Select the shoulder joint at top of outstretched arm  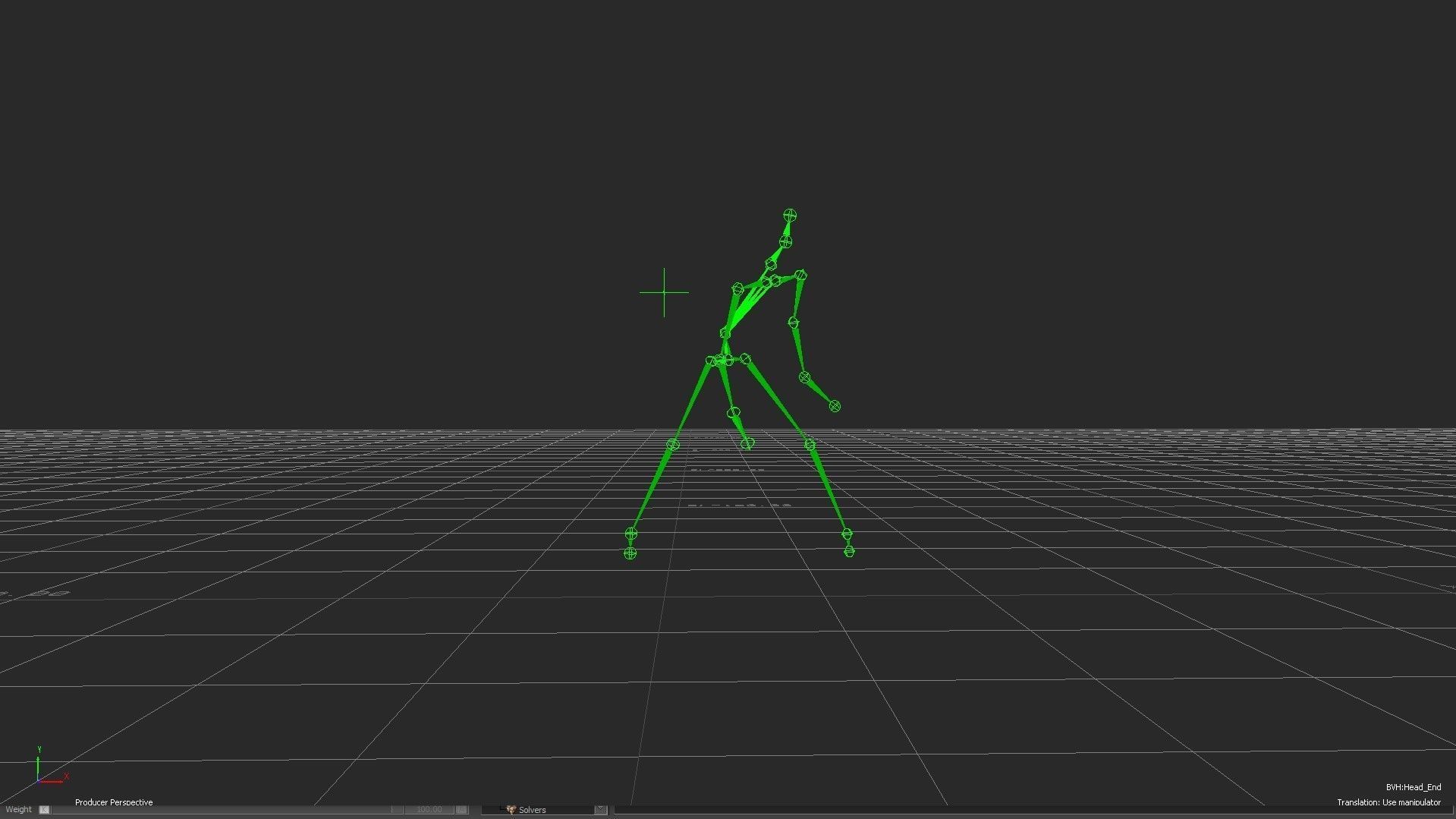coord(800,276)
